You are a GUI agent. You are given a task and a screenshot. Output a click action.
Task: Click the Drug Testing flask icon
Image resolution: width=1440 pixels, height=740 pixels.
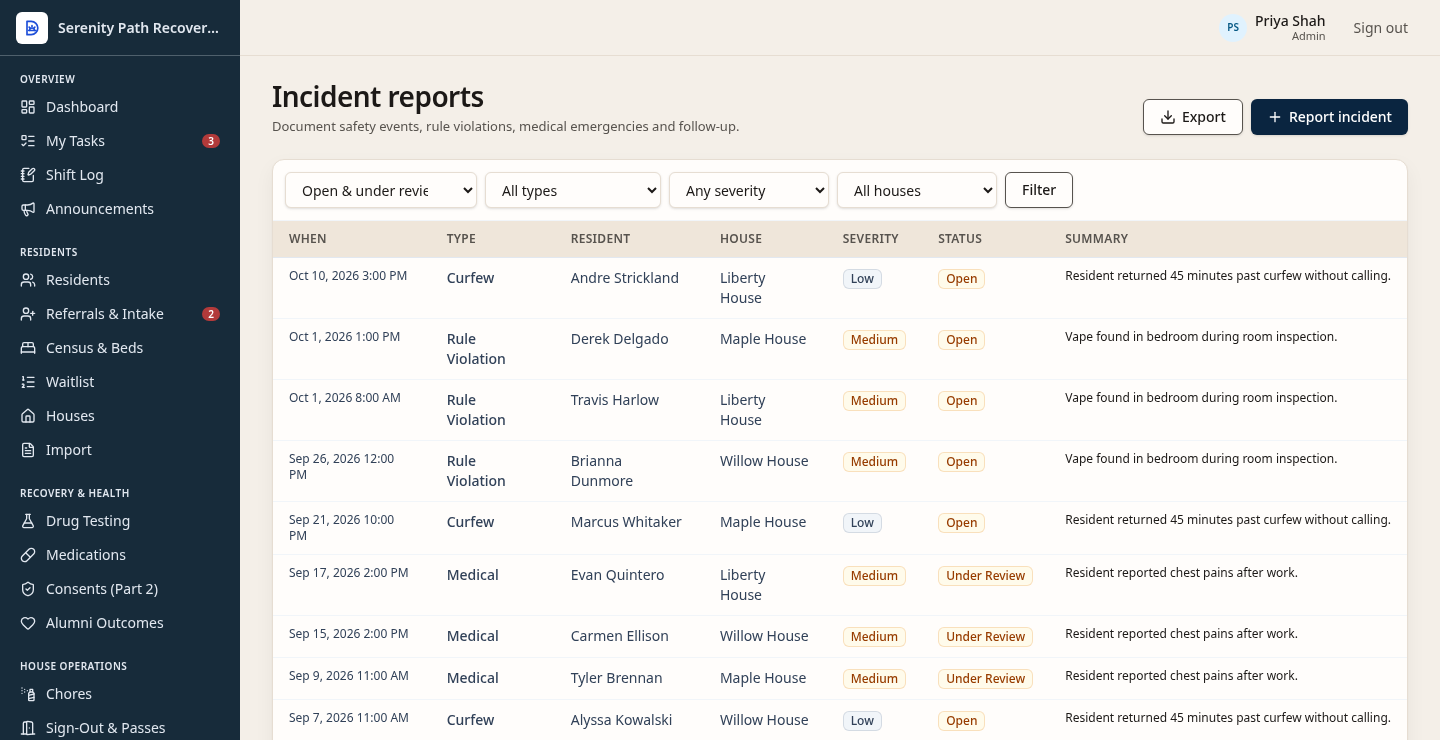click(28, 521)
